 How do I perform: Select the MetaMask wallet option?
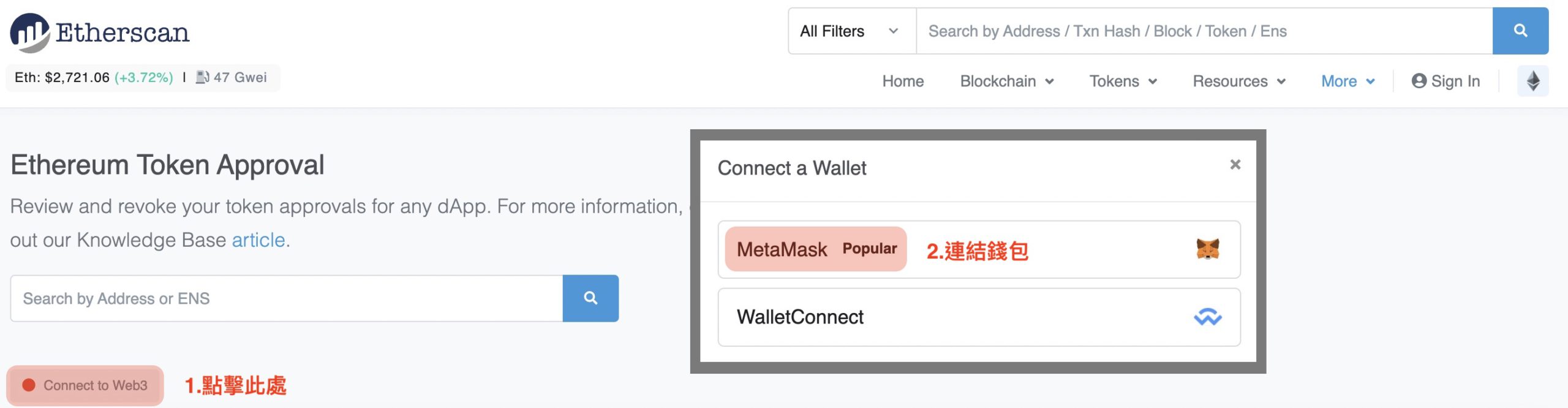pyautogui.click(x=815, y=249)
